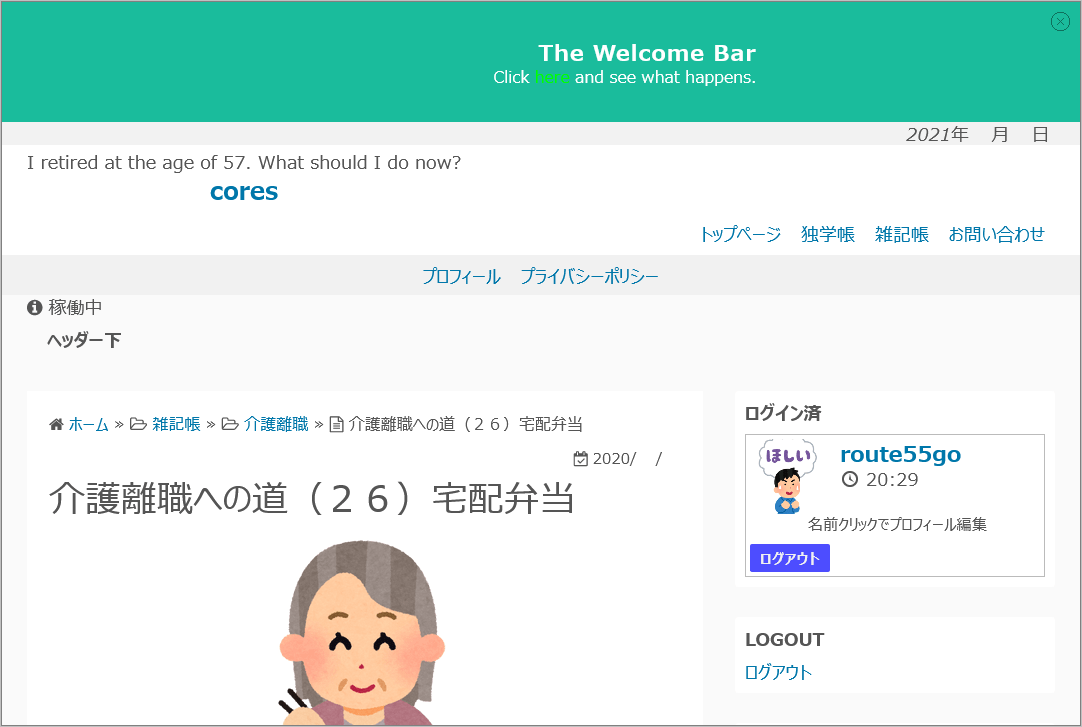Screen dimensions: 1082x727
Task: Click the 20:29 login time text
Action: (892, 480)
